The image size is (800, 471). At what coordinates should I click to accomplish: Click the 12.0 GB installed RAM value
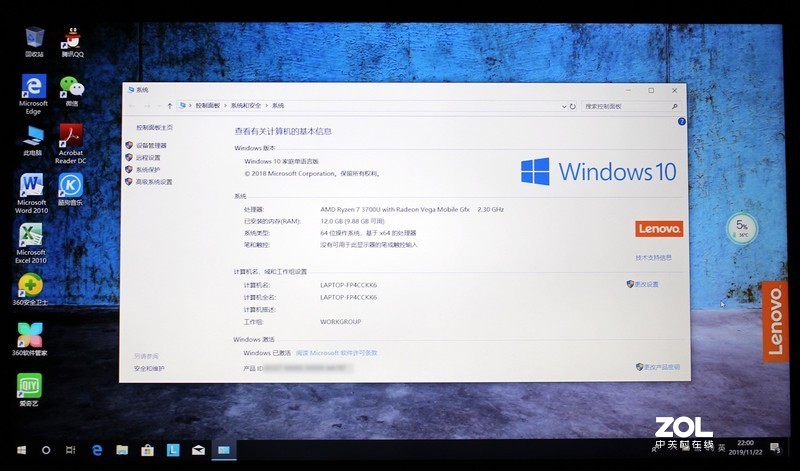[x=353, y=221]
